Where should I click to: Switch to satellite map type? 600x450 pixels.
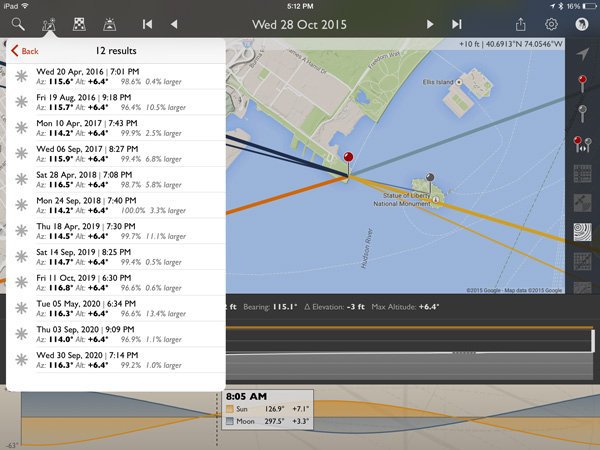point(582,202)
